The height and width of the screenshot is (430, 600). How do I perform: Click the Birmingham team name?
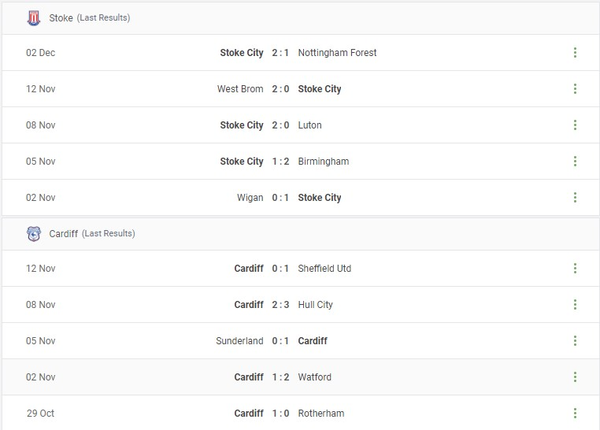tap(323, 161)
